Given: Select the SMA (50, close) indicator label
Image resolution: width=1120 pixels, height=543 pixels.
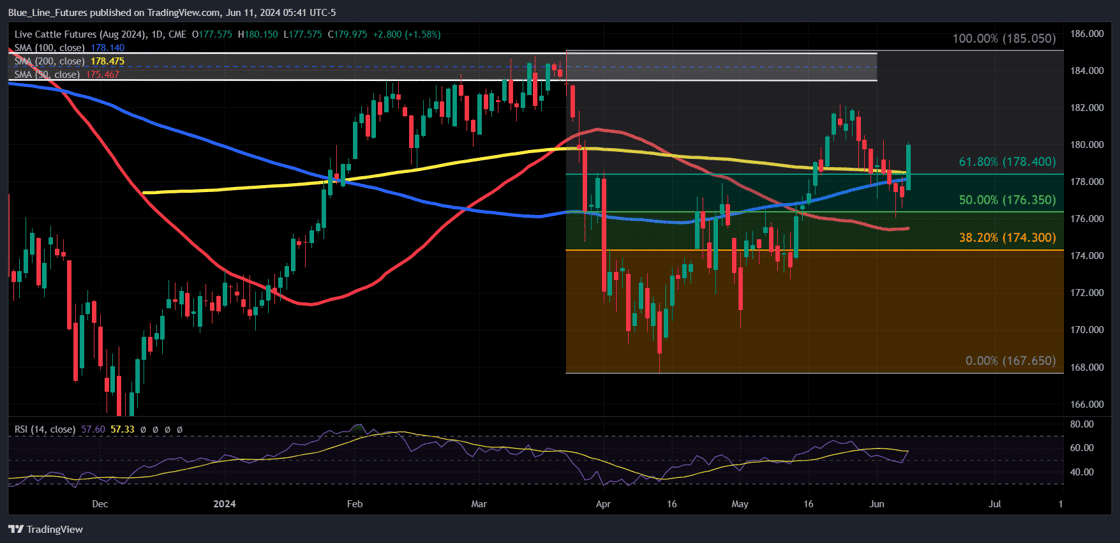Looking at the screenshot, I should point(47,74).
